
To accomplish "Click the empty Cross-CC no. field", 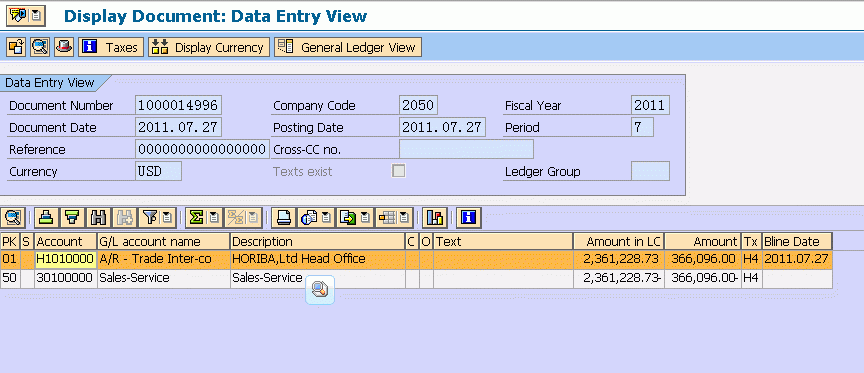I will coord(466,149).
